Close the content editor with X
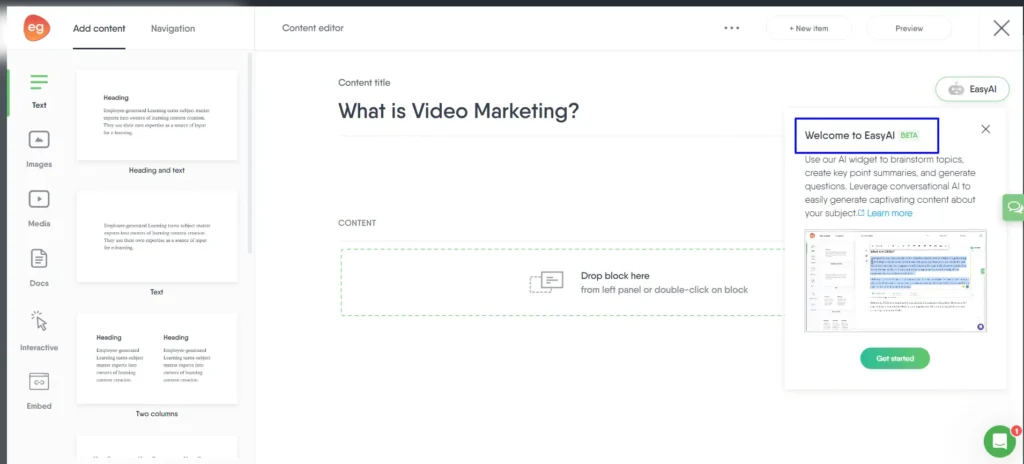Image resolution: width=1024 pixels, height=464 pixels. coord(1001,28)
